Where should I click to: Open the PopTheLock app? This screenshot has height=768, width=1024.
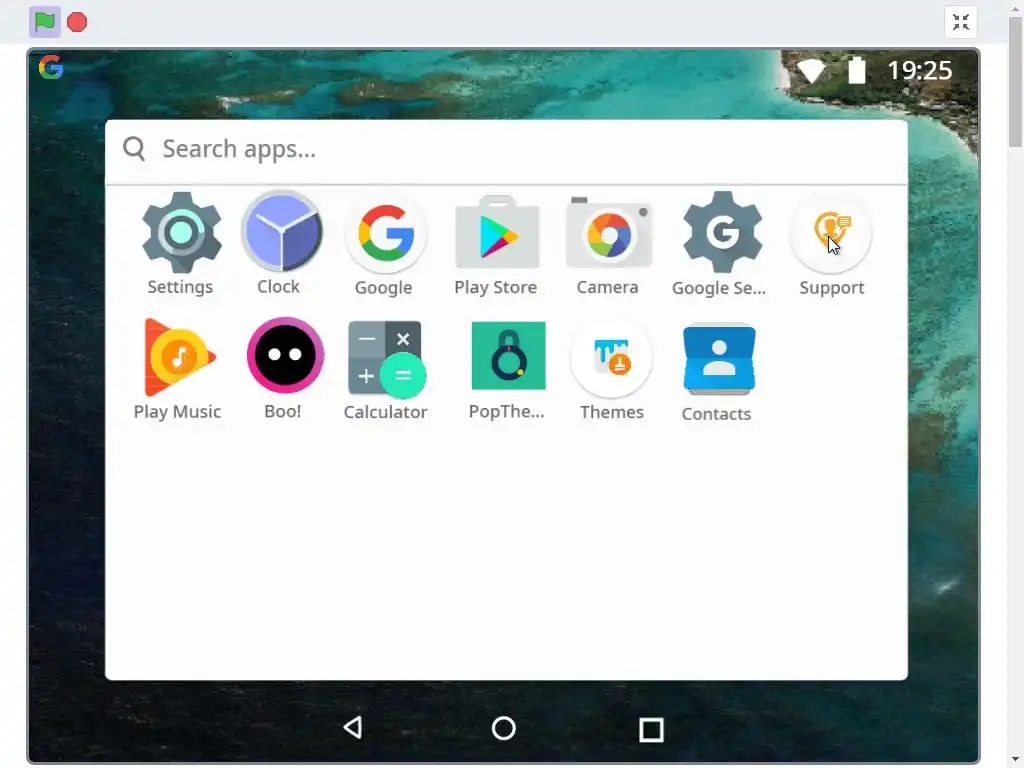click(x=508, y=356)
